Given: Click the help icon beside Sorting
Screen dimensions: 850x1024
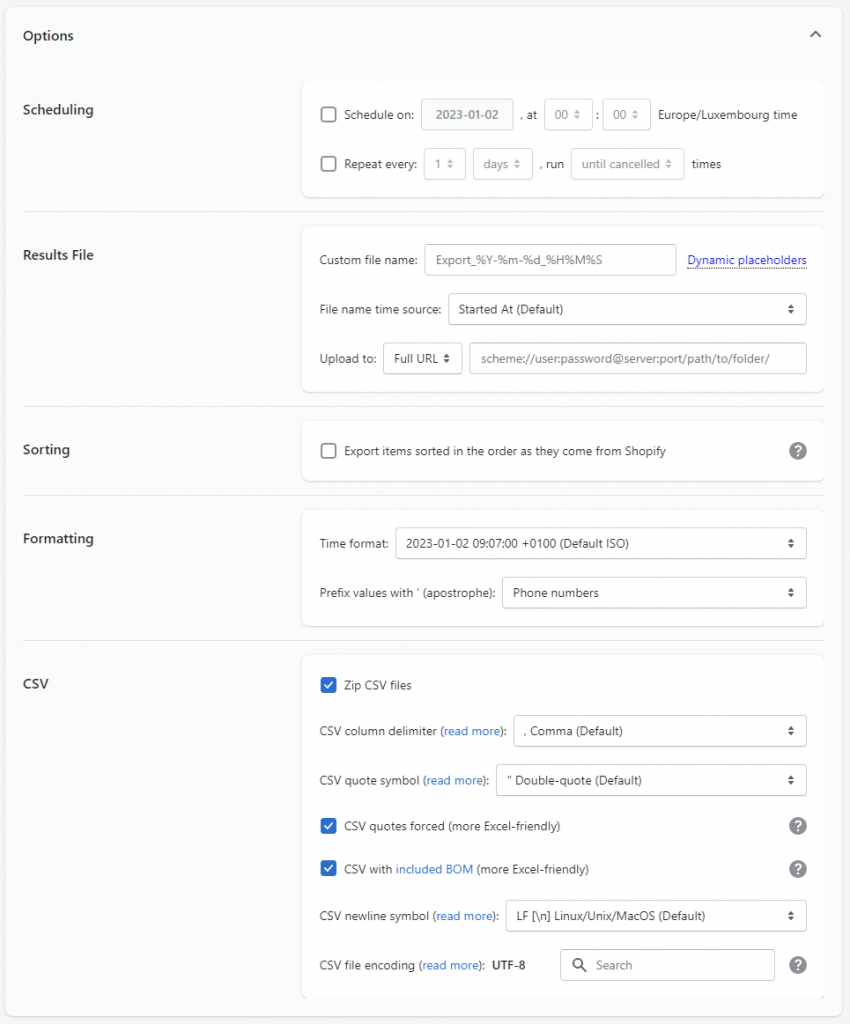Looking at the screenshot, I should 797,451.
